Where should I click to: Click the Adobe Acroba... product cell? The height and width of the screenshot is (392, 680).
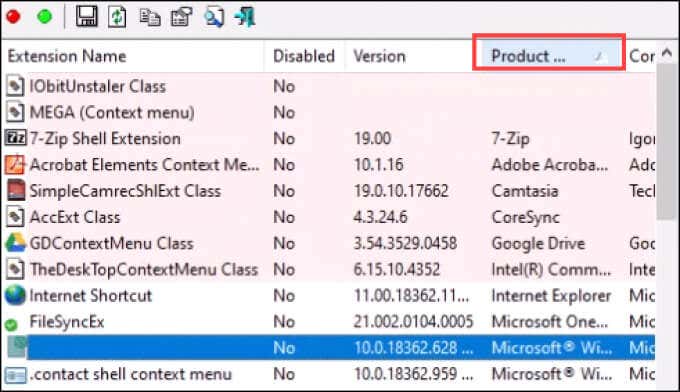point(550,165)
